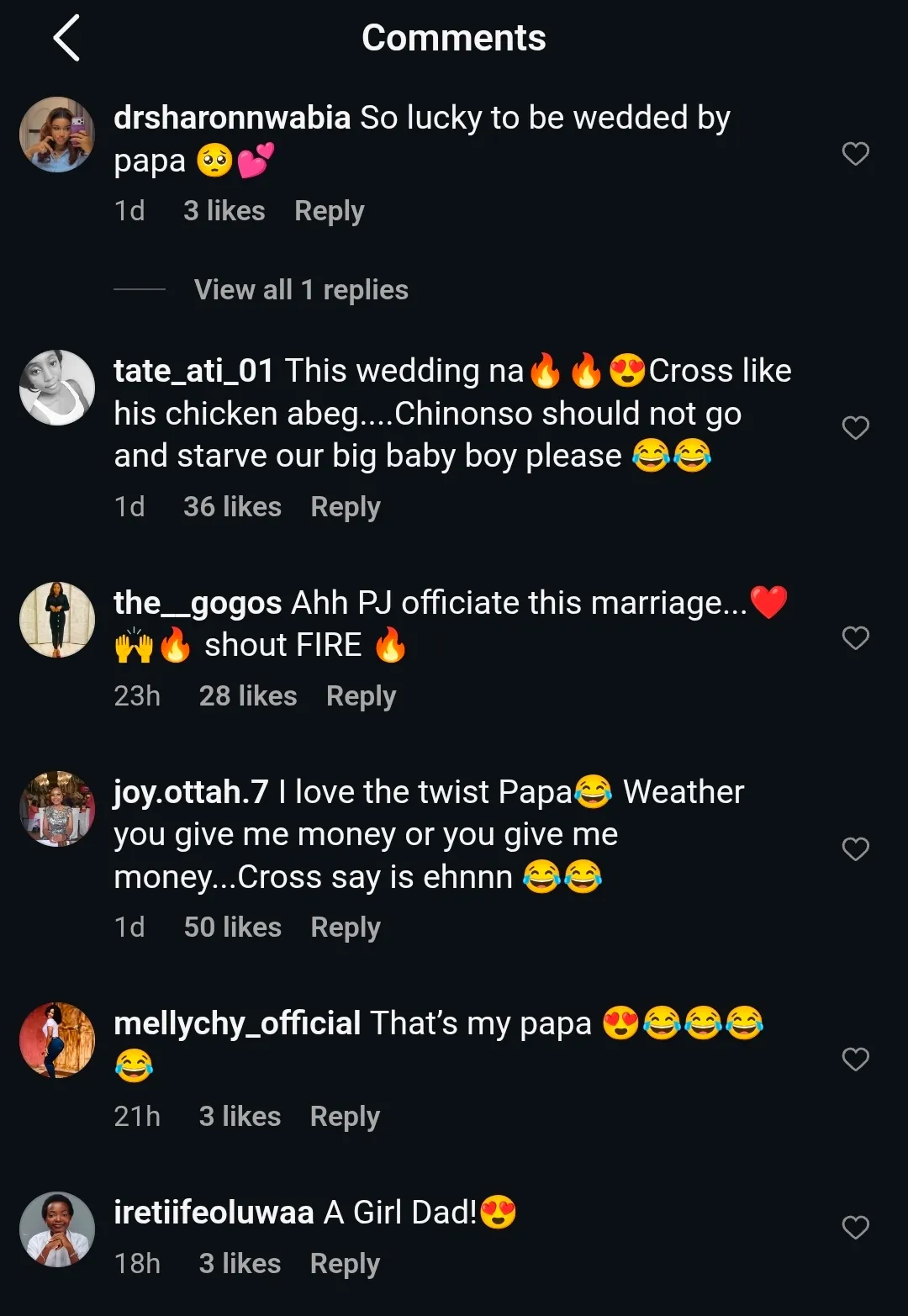908x1316 pixels.
Task: View the 50 likes on joy.ottah.7's comment
Action: (232, 928)
